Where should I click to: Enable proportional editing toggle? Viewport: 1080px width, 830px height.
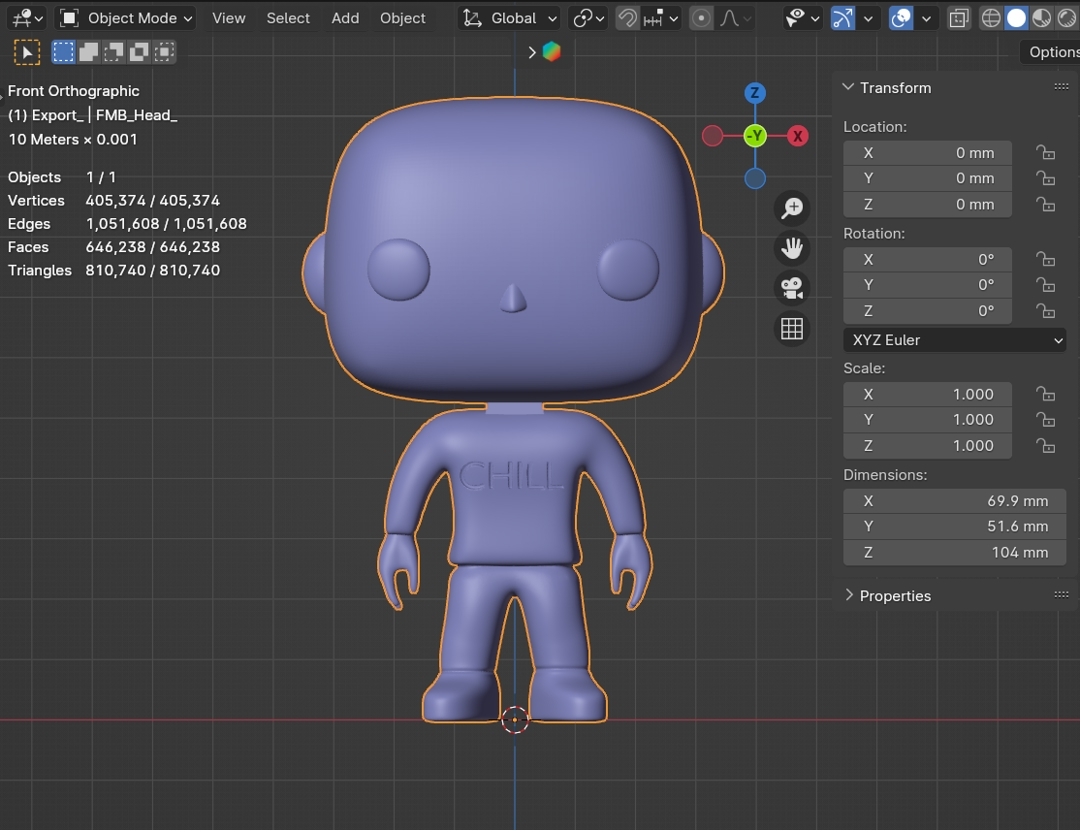point(701,18)
